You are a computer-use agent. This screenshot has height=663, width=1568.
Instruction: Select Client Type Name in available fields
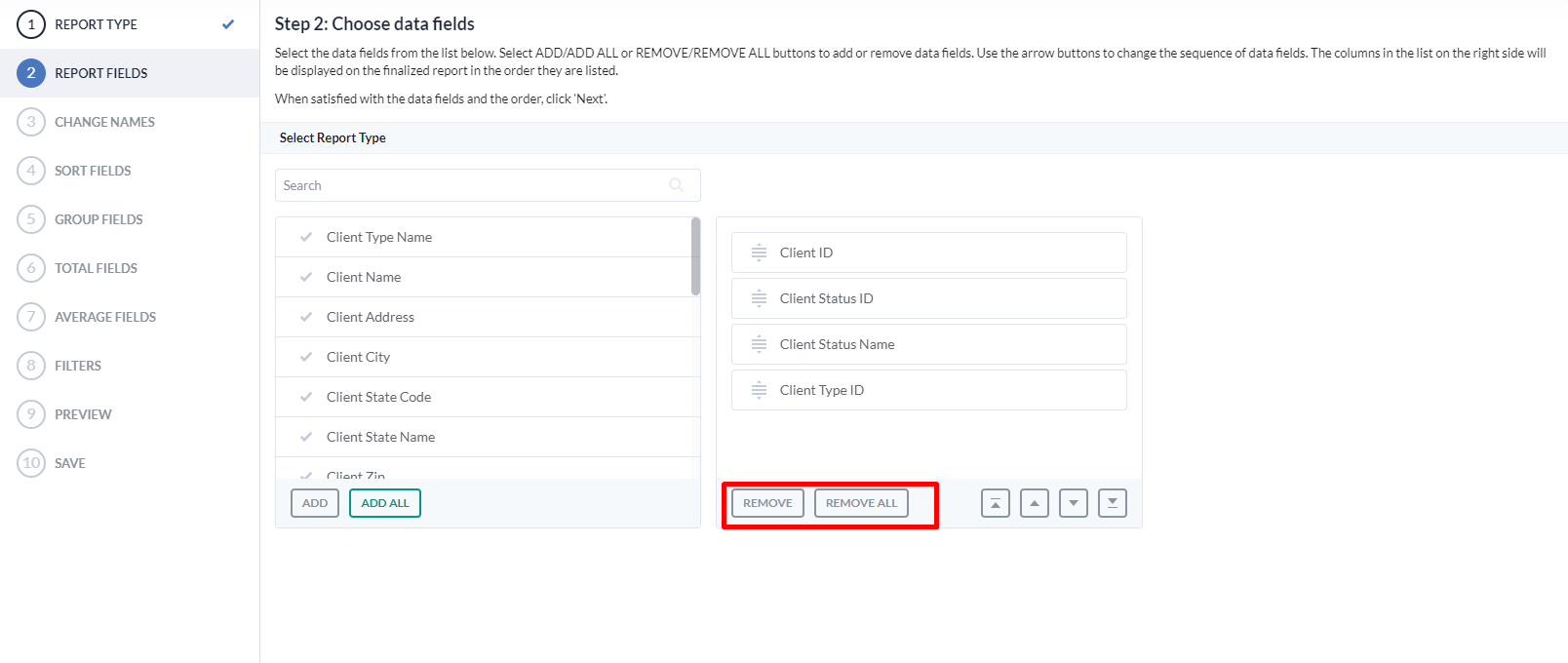(484, 237)
